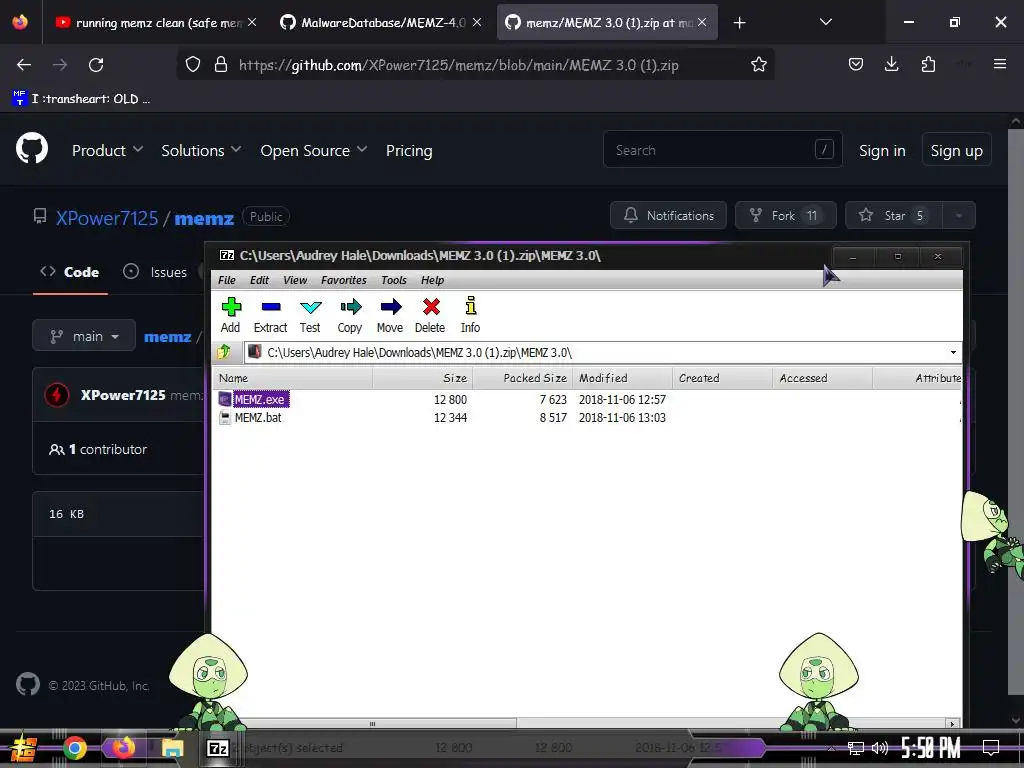Open the Firefox extensions icon
Screen dimensions: 1024x768
[x=928, y=64]
